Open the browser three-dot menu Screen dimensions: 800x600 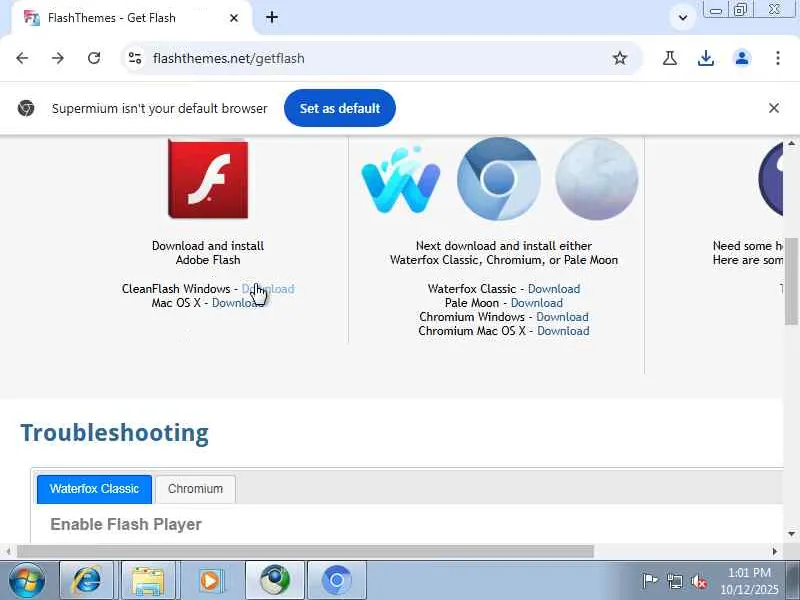tap(778, 58)
